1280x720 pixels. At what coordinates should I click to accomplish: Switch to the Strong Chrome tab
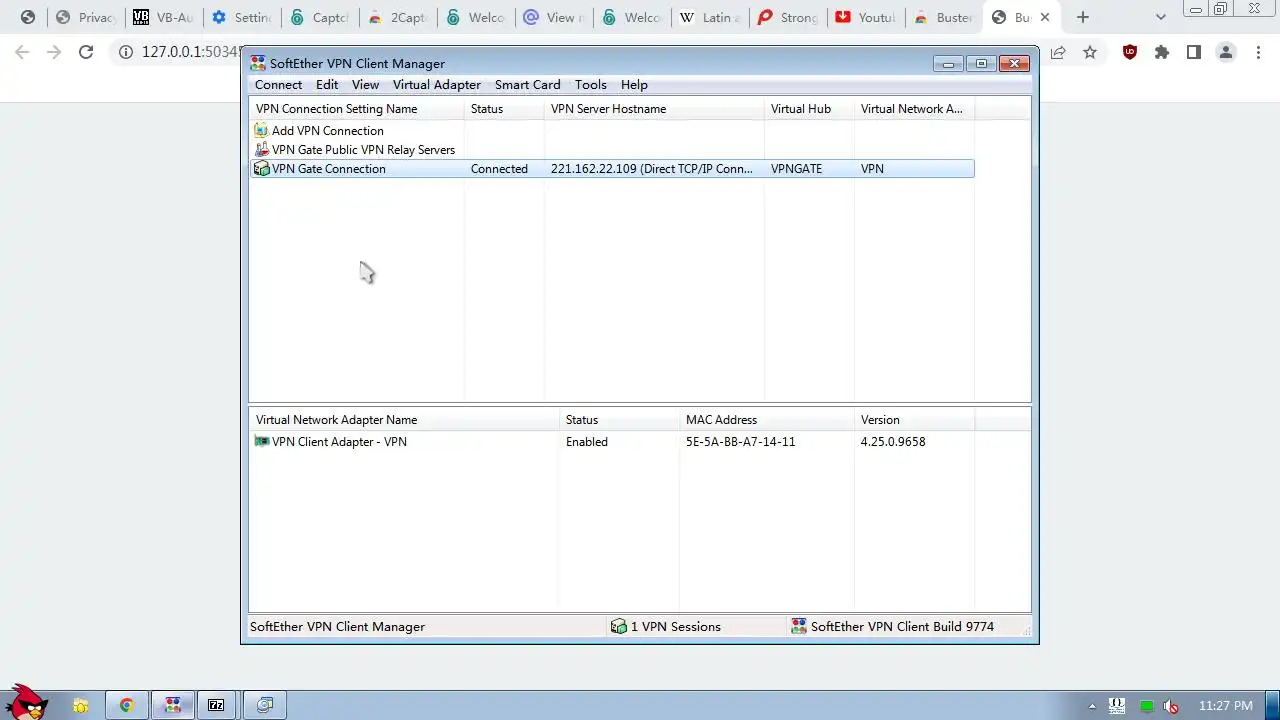[x=787, y=17]
